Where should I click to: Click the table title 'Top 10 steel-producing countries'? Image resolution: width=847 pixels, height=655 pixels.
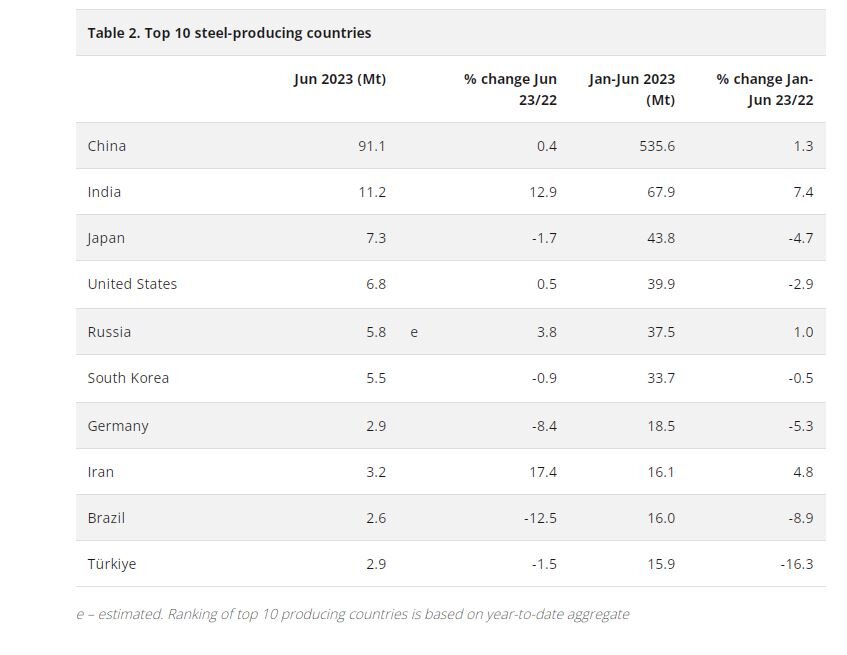[229, 33]
